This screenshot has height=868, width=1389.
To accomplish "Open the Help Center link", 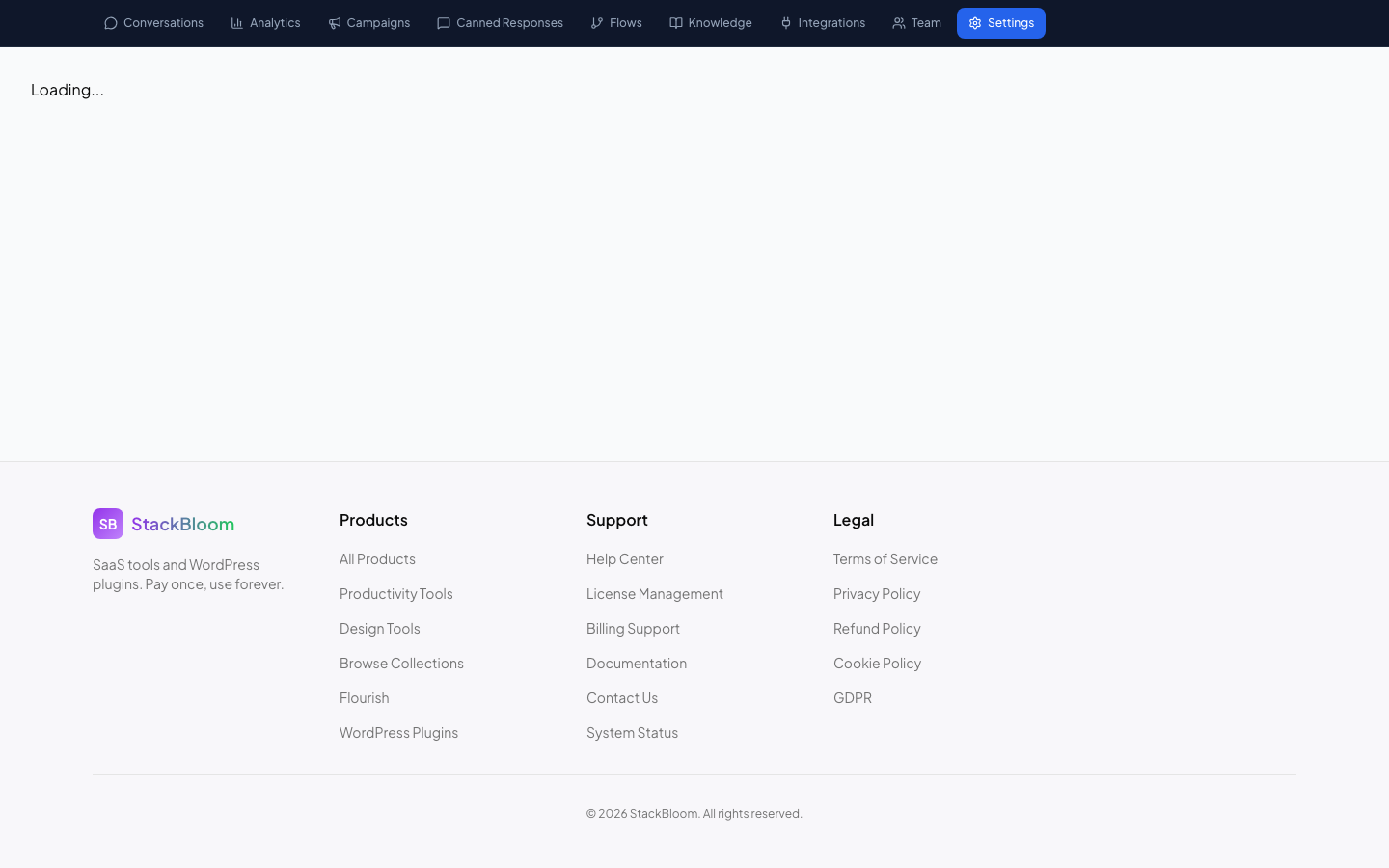I will point(625,558).
